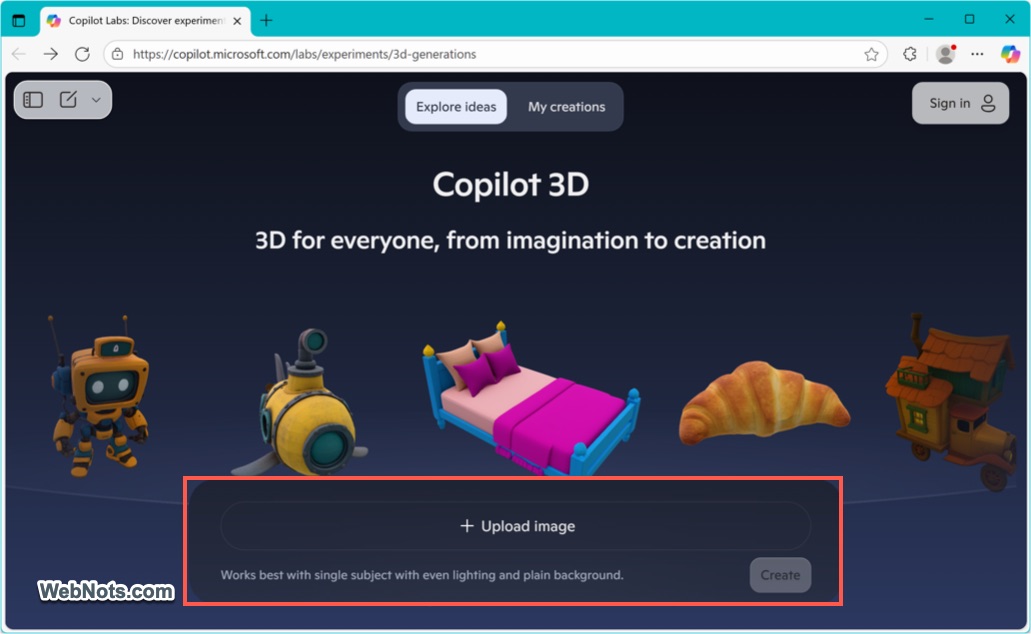The width and height of the screenshot is (1031, 634).
Task: View site information lock icon
Action: point(118,54)
